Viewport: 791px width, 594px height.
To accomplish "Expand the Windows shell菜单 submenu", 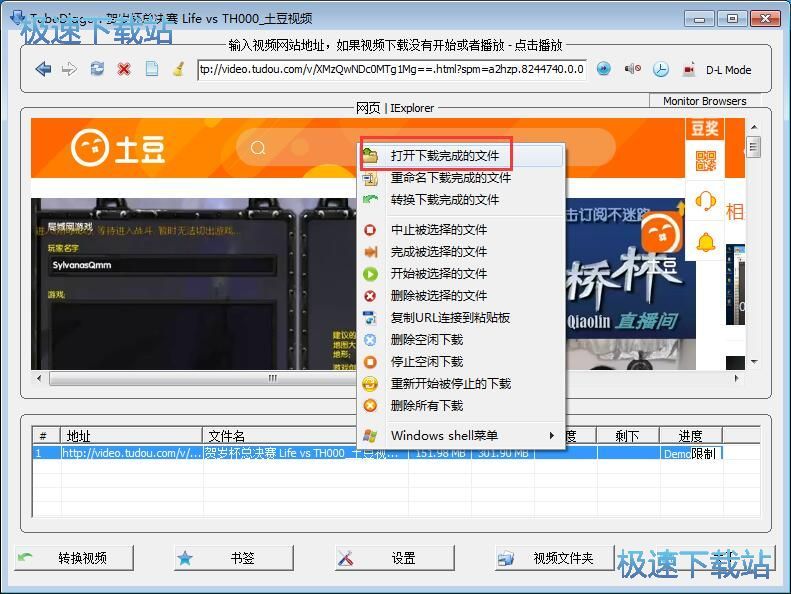I will [x=460, y=435].
